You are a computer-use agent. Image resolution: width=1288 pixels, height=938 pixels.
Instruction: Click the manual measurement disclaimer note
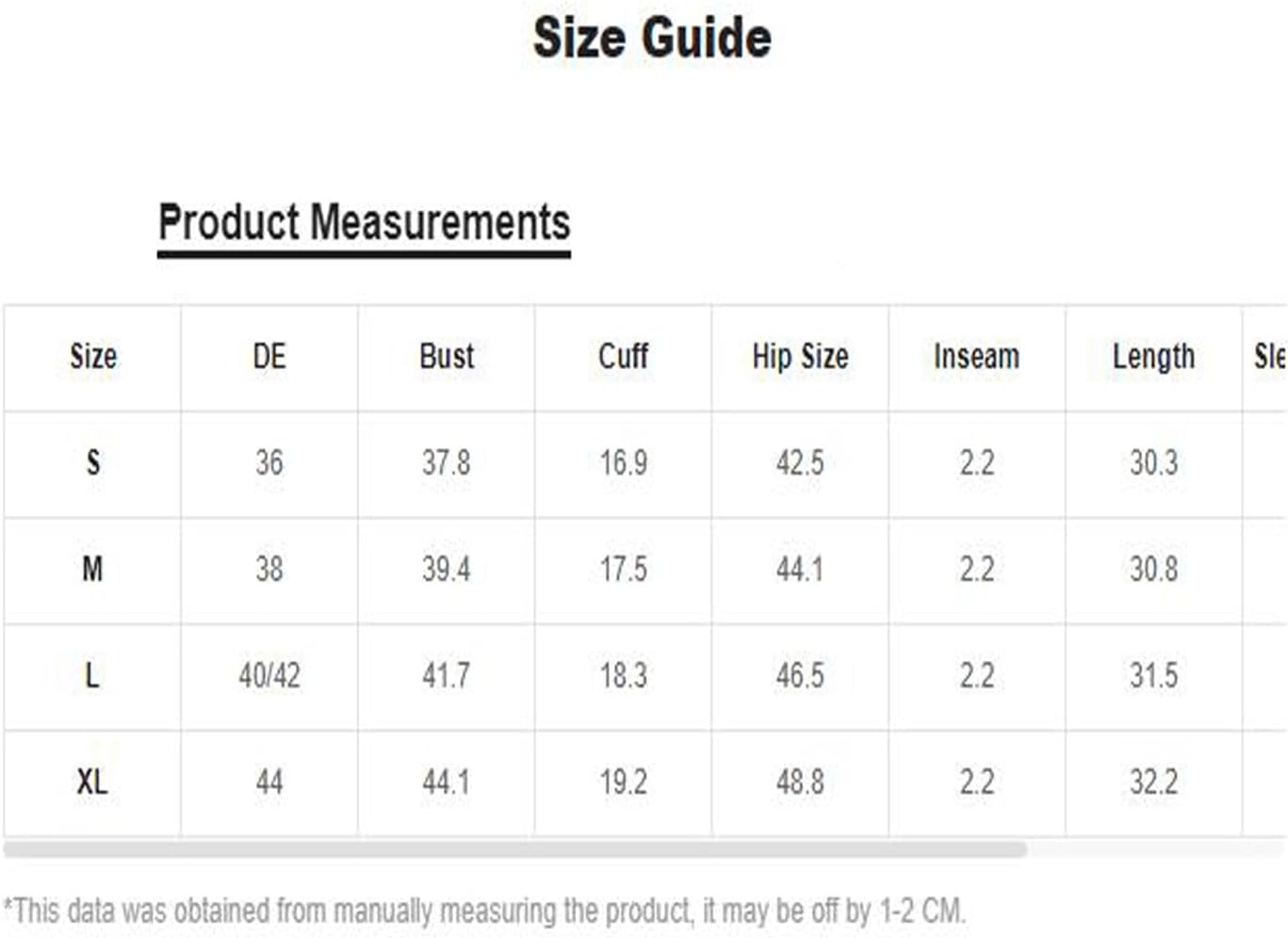pyautogui.click(x=484, y=911)
